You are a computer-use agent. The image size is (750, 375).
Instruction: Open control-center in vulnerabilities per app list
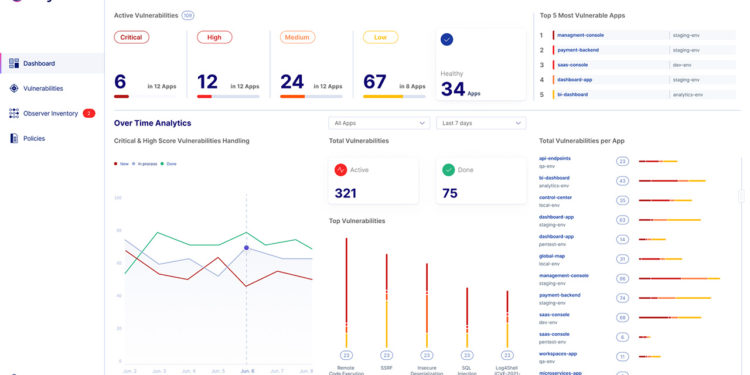click(x=555, y=198)
